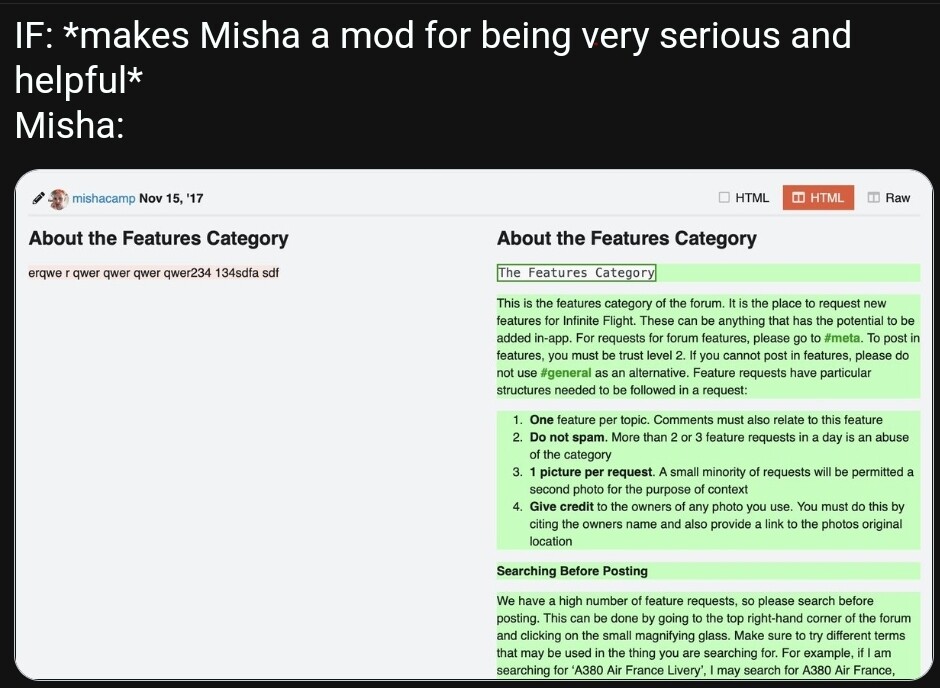Click the columns icon next to Raw
Image resolution: width=940 pixels, height=688 pixels.
tap(873, 198)
